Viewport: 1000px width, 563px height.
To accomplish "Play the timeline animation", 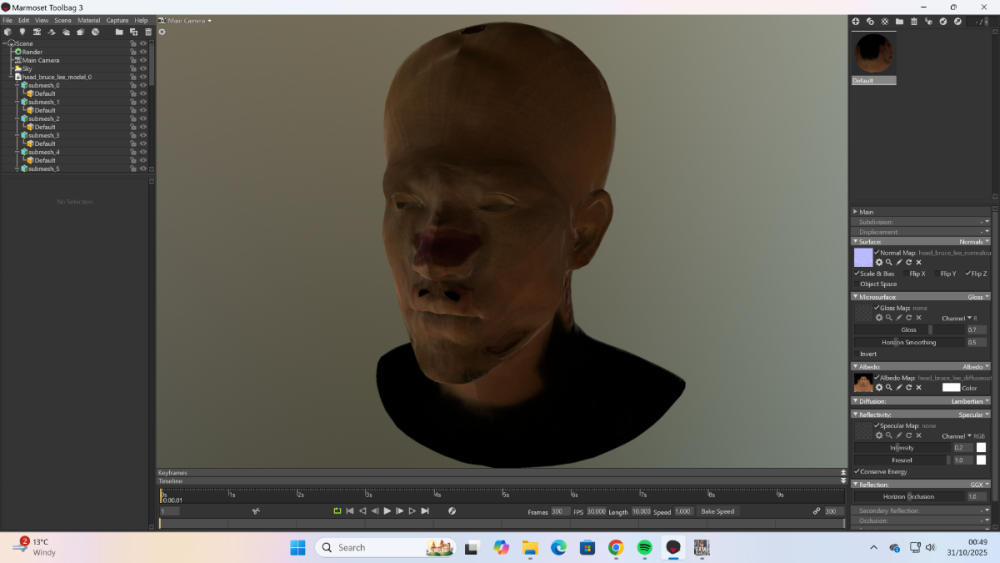I will tap(387, 511).
